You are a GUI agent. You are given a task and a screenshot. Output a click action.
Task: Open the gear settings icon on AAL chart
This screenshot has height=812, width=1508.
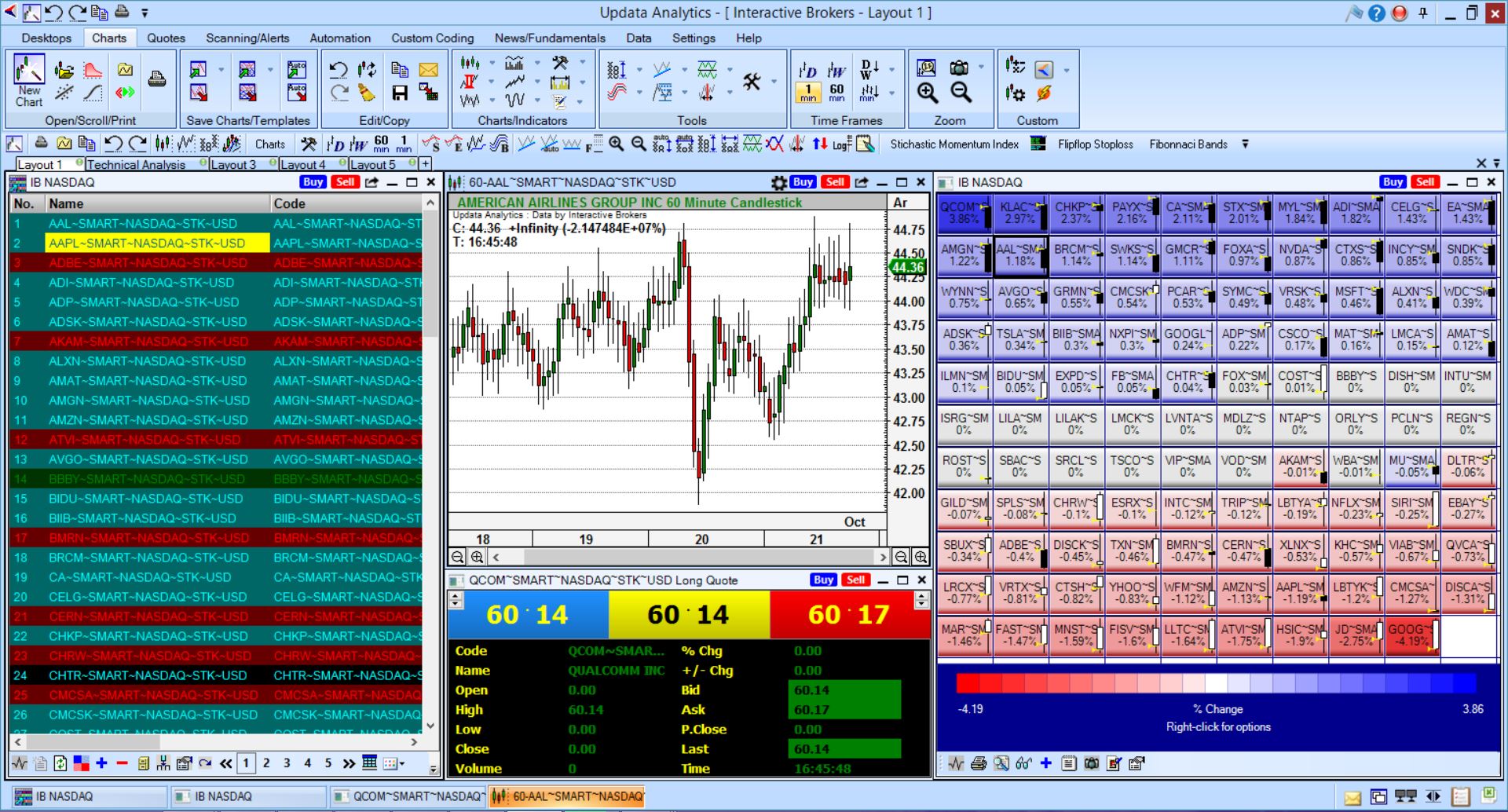click(778, 182)
